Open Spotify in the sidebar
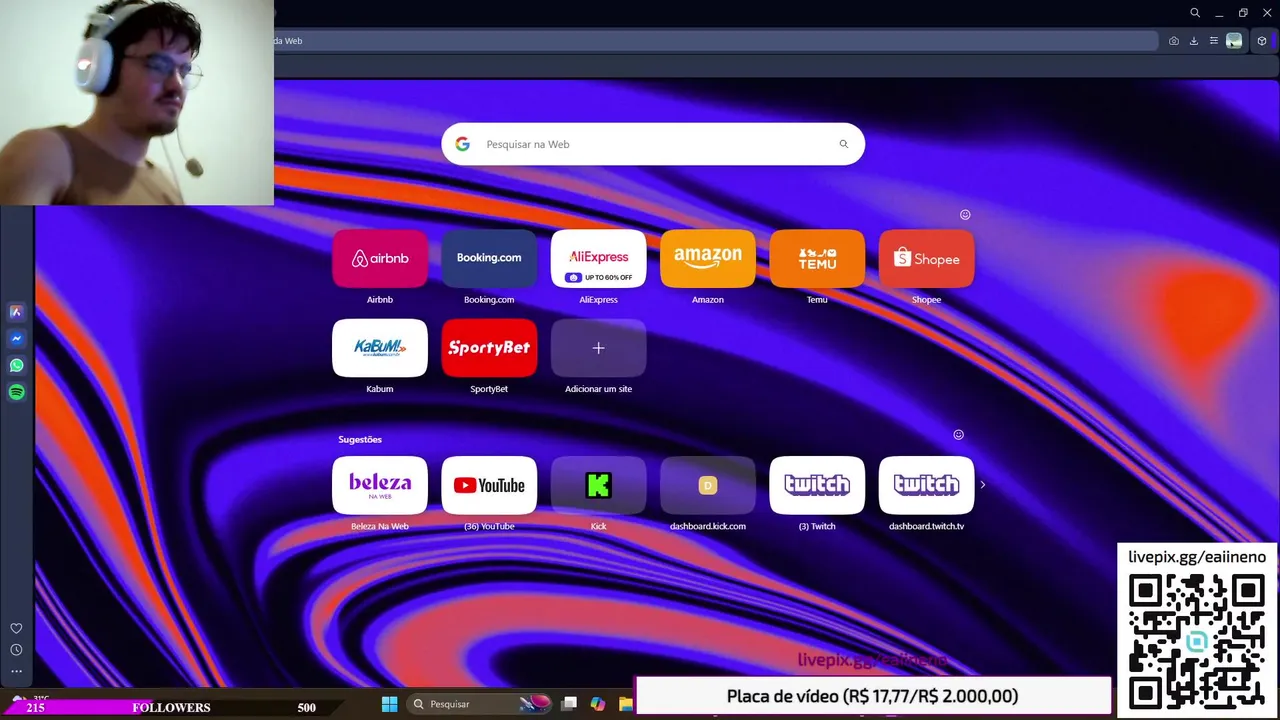 point(16,393)
